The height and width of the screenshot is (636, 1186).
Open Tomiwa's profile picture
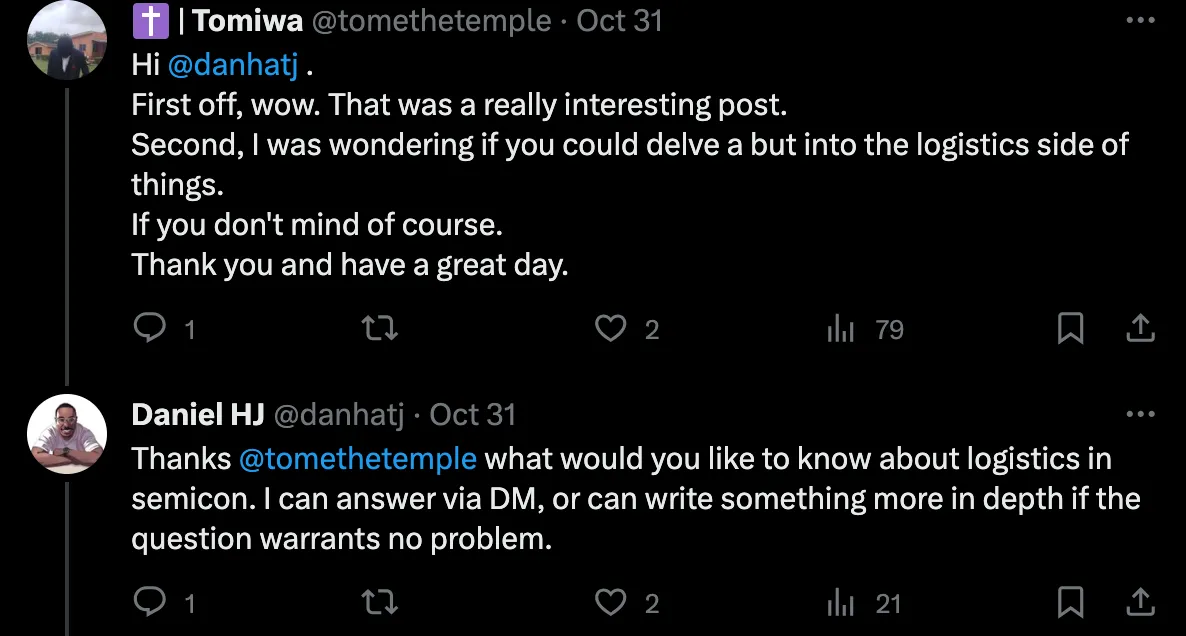pyautogui.click(x=66, y=41)
